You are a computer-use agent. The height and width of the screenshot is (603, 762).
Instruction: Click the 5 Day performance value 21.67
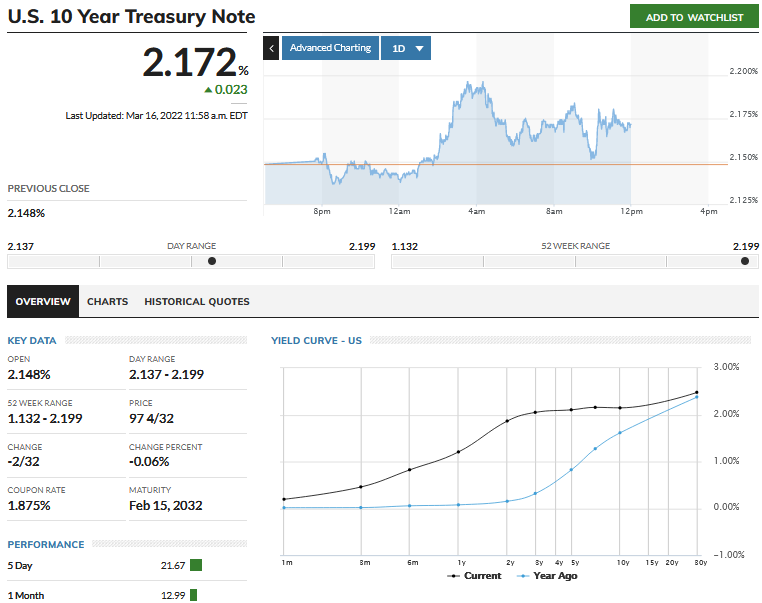tap(173, 566)
